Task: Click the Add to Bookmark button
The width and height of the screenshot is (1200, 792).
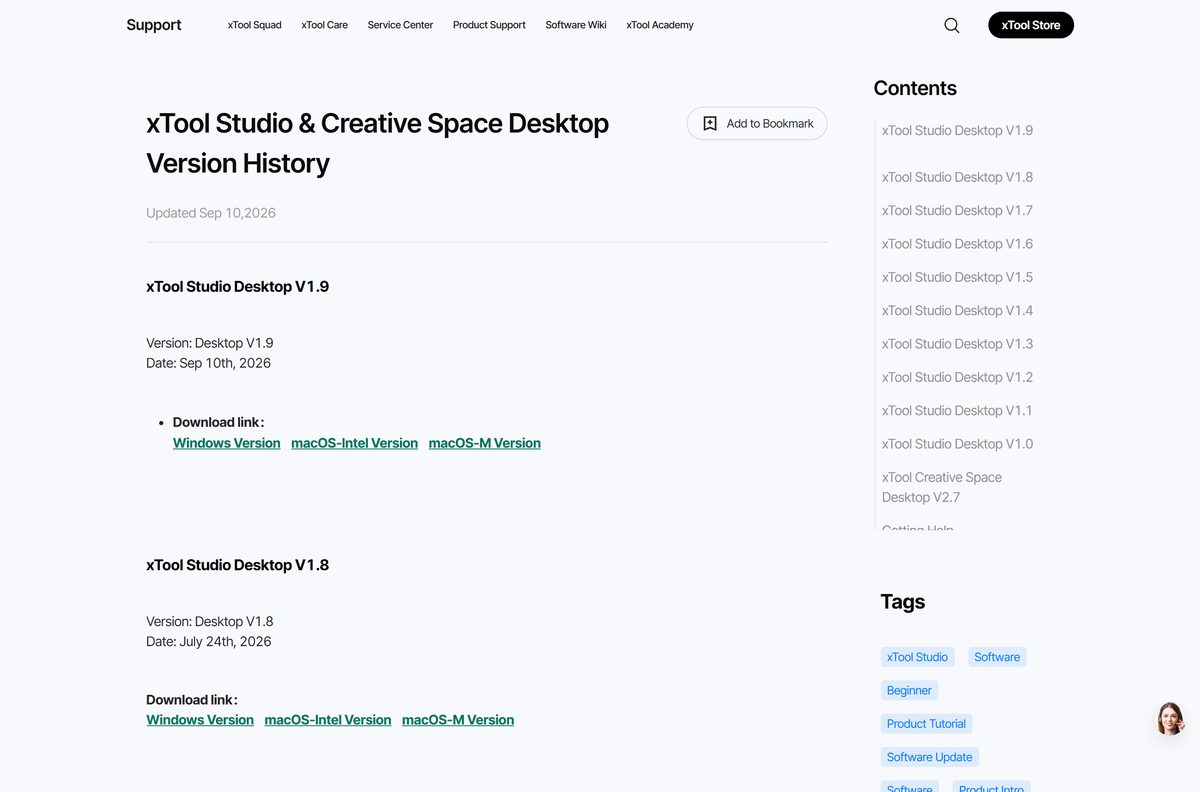Action: (757, 123)
